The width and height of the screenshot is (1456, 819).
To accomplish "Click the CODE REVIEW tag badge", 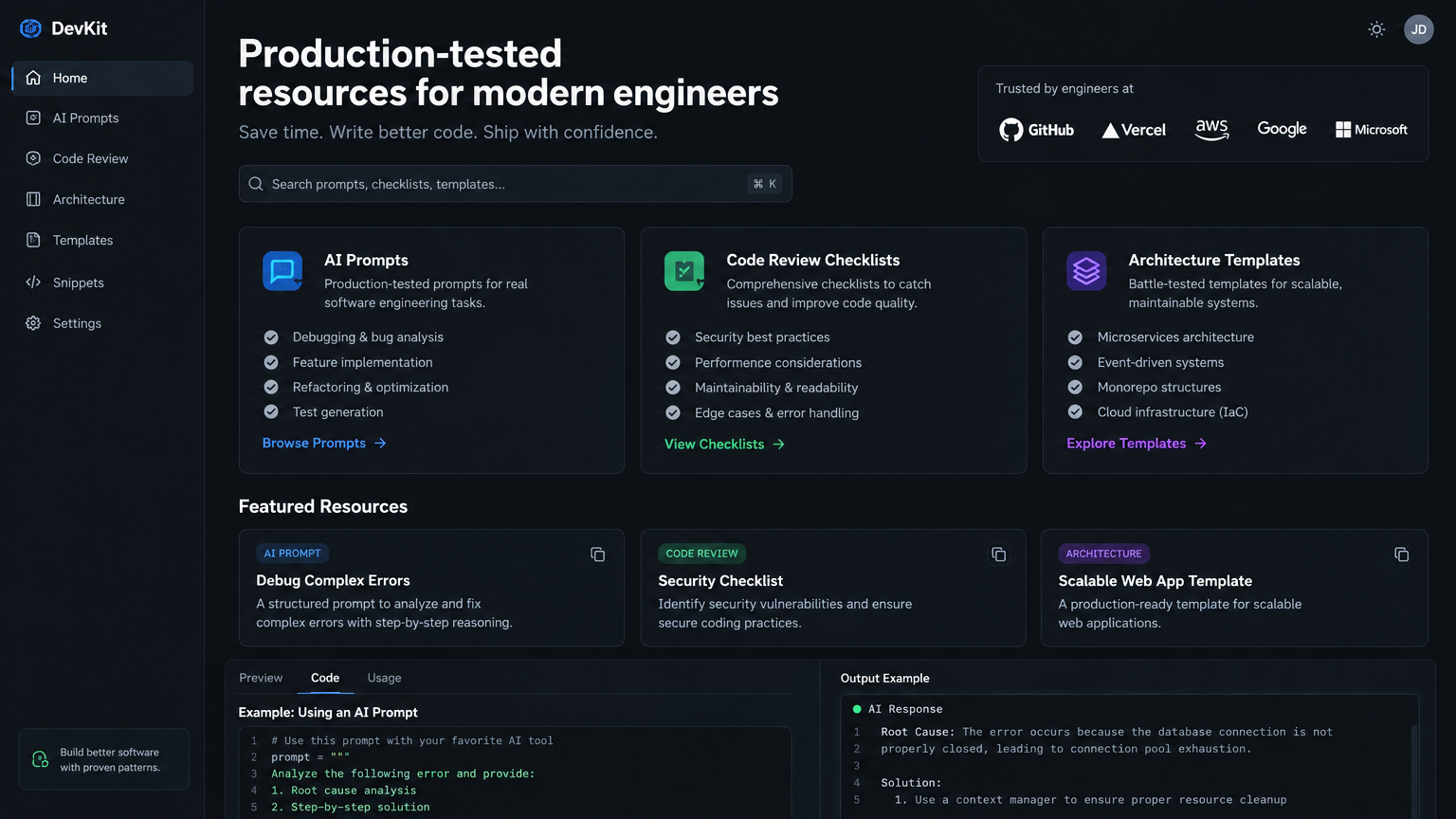I will [x=701, y=554].
